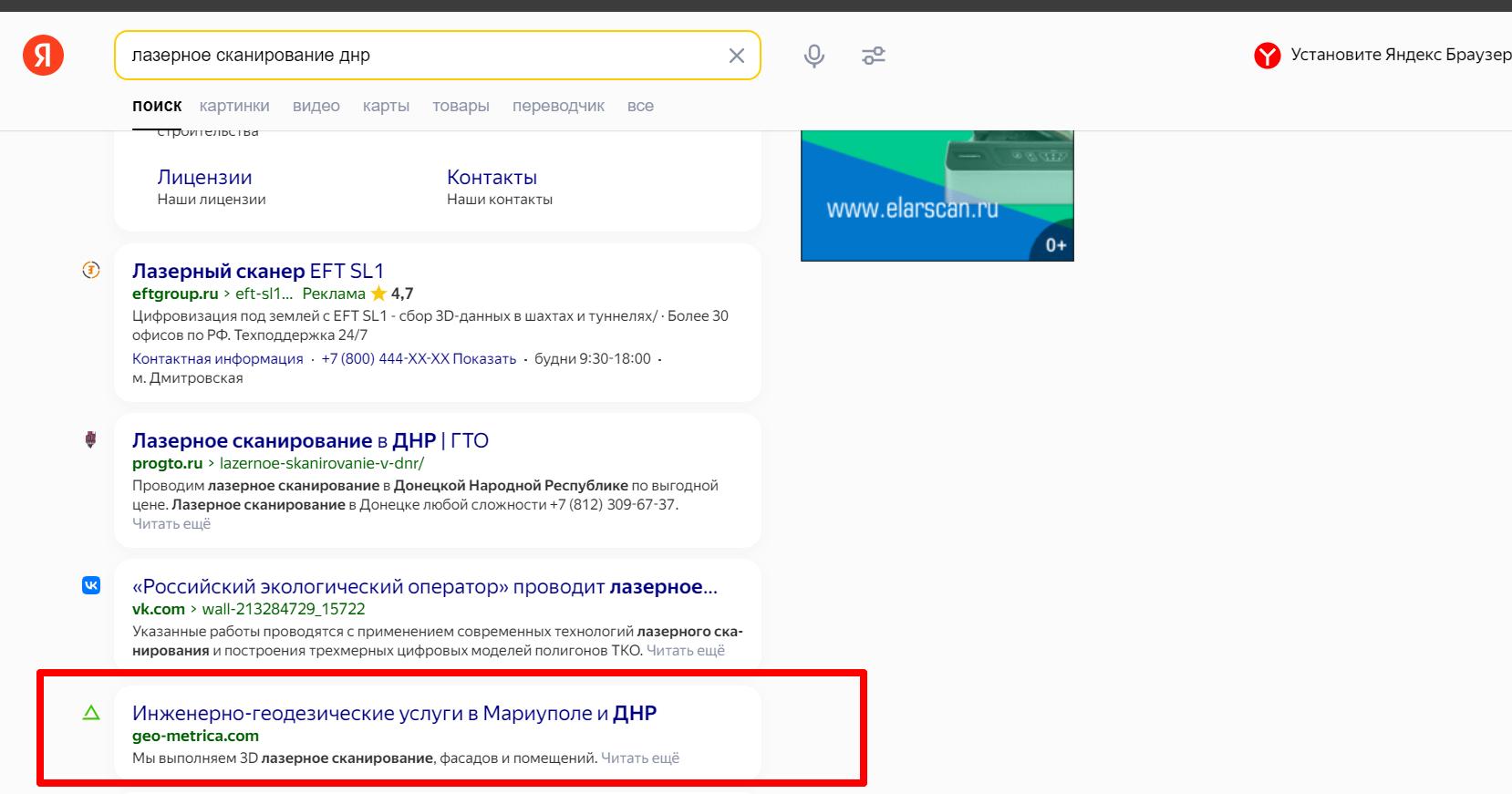The image size is (1512, 794).
Task: Start voice search with microphone icon
Action: (x=814, y=56)
